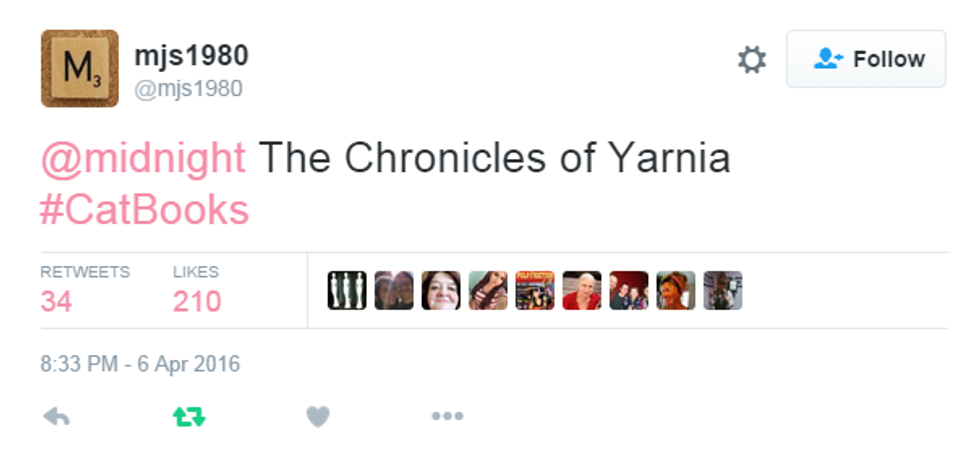Image resolution: width=980 pixels, height=468 pixels.
Task: Open the mjs1980 display name profile link
Action: [191, 55]
